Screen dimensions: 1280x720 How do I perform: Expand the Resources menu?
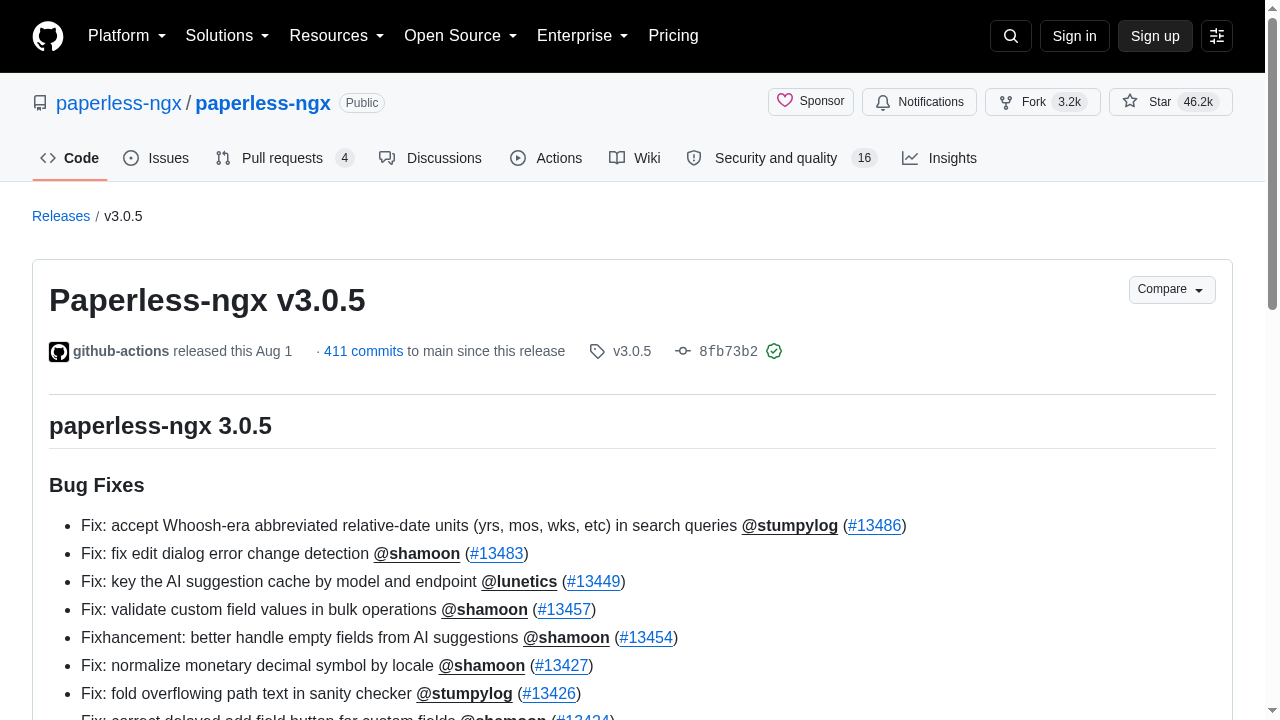tap(337, 36)
